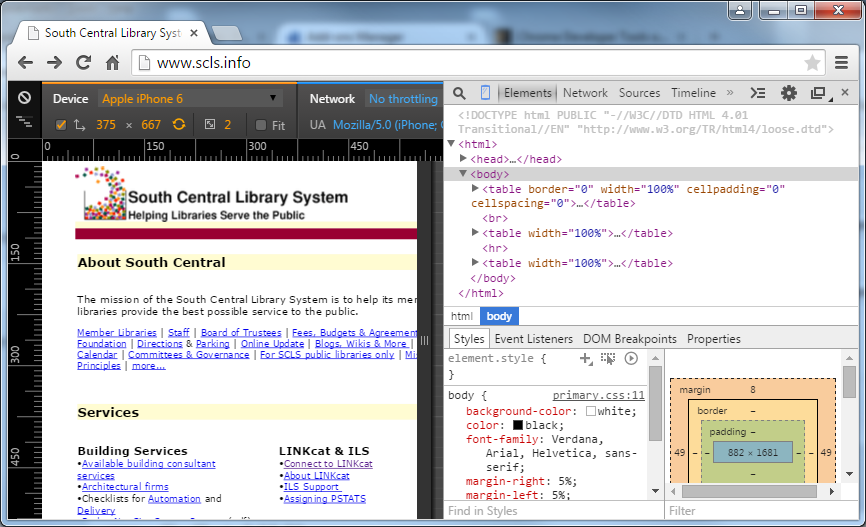This screenshot has height=527, width=866.
Task: Click the rotate screen orientation icon
Action: point(179,125)
